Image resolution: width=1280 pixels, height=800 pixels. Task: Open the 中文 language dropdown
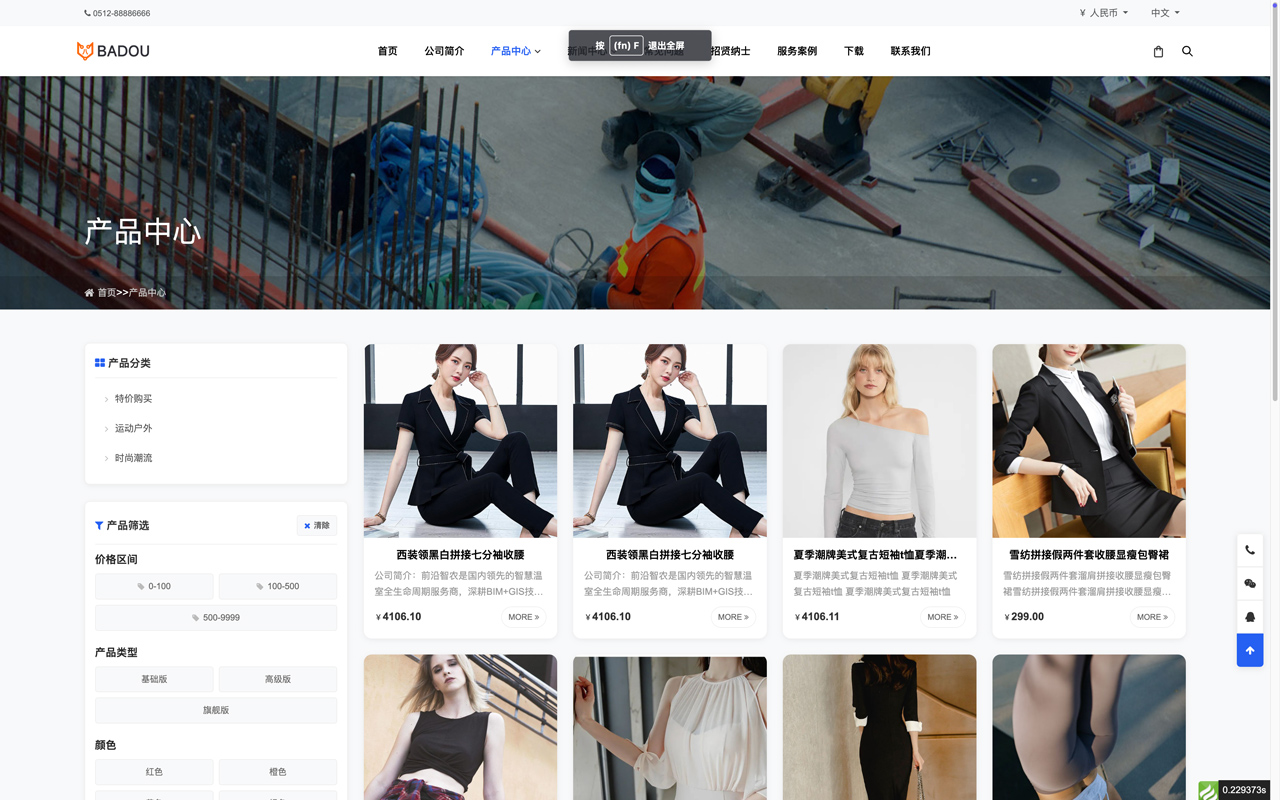[x=1162, y=12]
